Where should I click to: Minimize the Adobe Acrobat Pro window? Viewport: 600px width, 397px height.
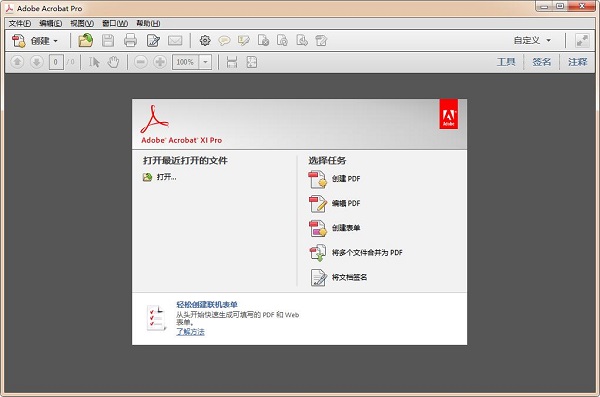[x=544, y=6]
